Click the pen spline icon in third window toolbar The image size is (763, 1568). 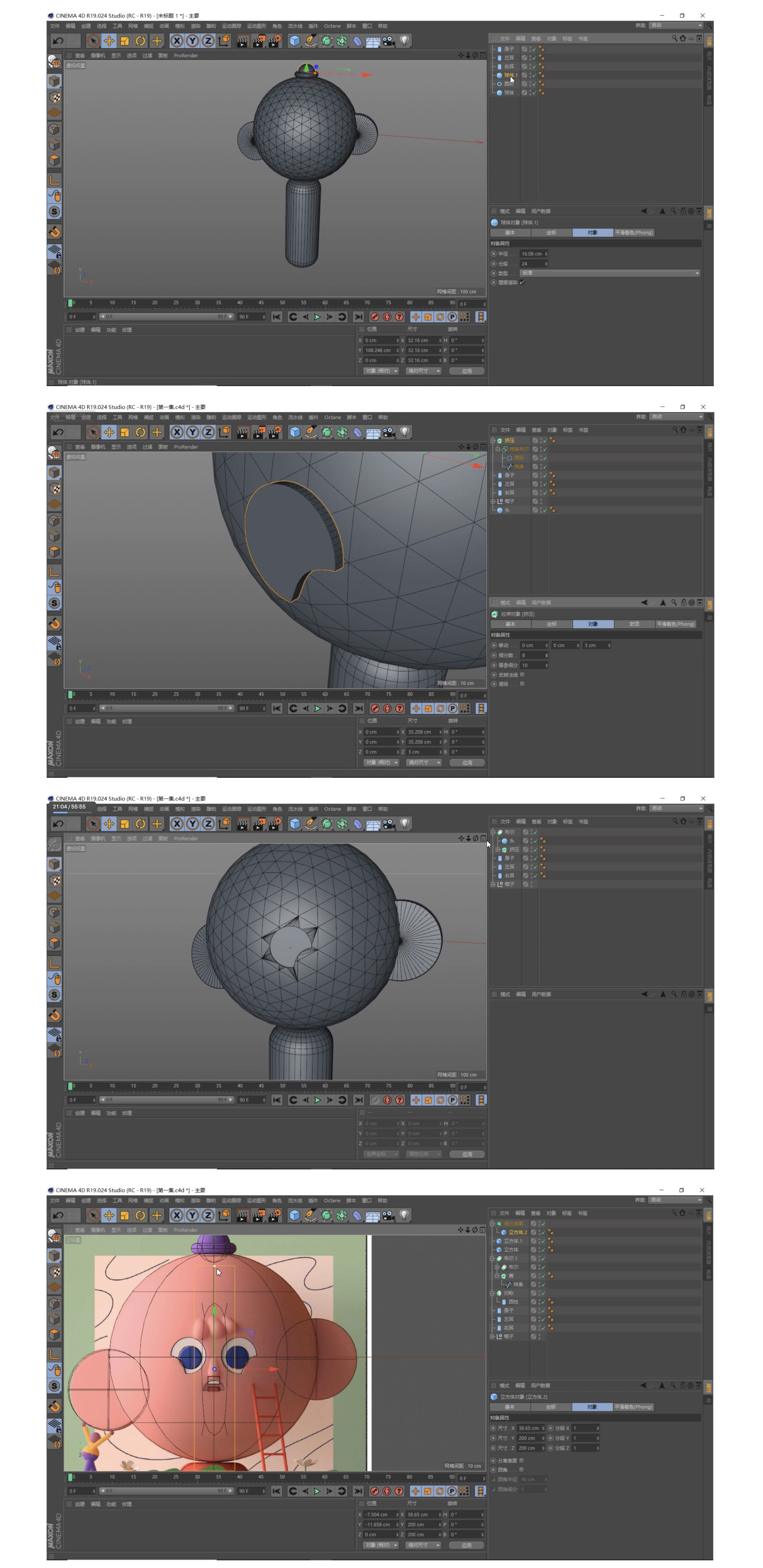(x=310, y=824)
